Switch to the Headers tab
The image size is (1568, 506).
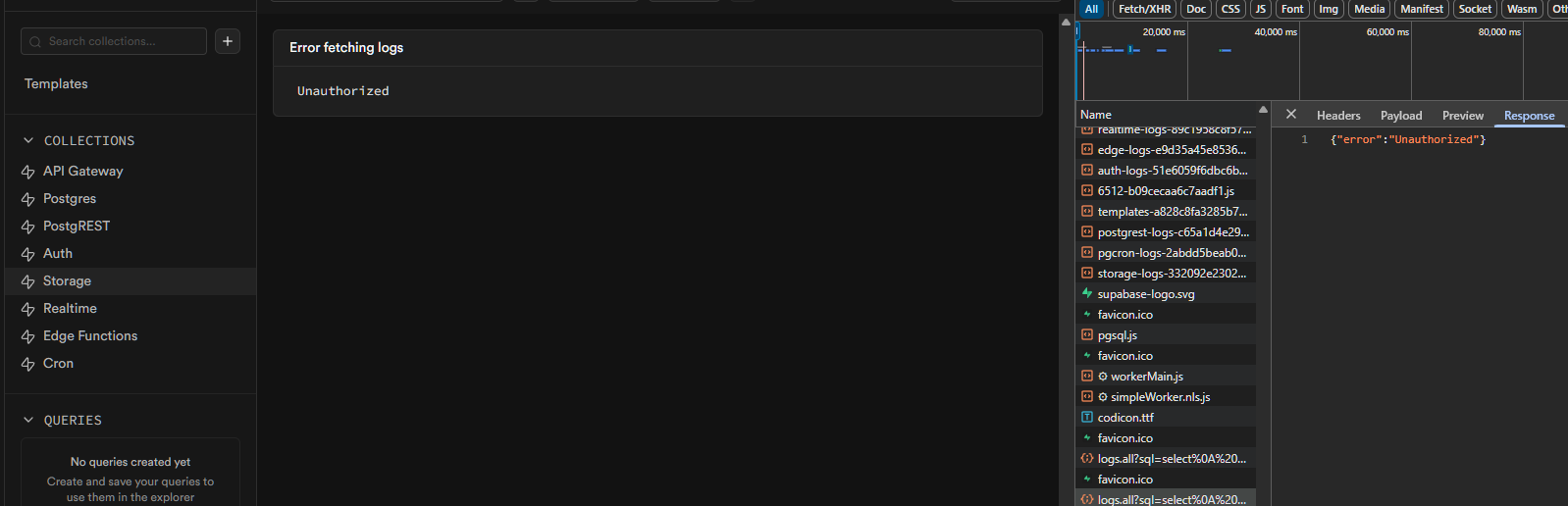point(1338,116)
